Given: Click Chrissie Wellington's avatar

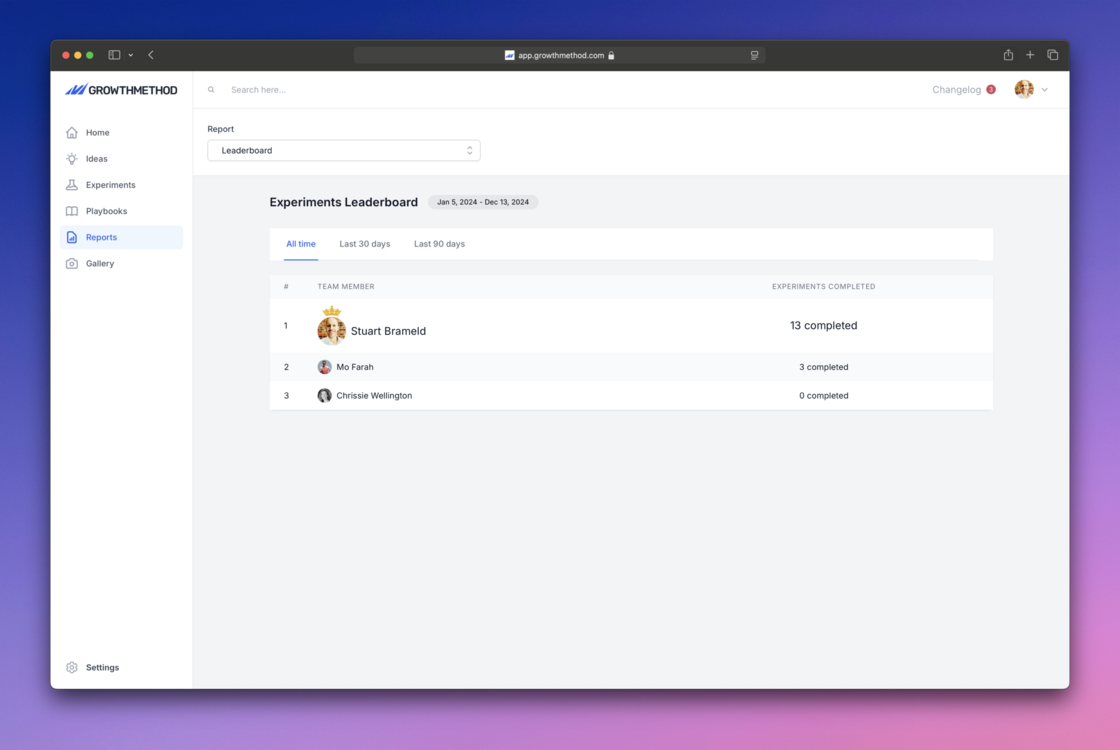Looking at the screenshot, I should coord(324,396).
